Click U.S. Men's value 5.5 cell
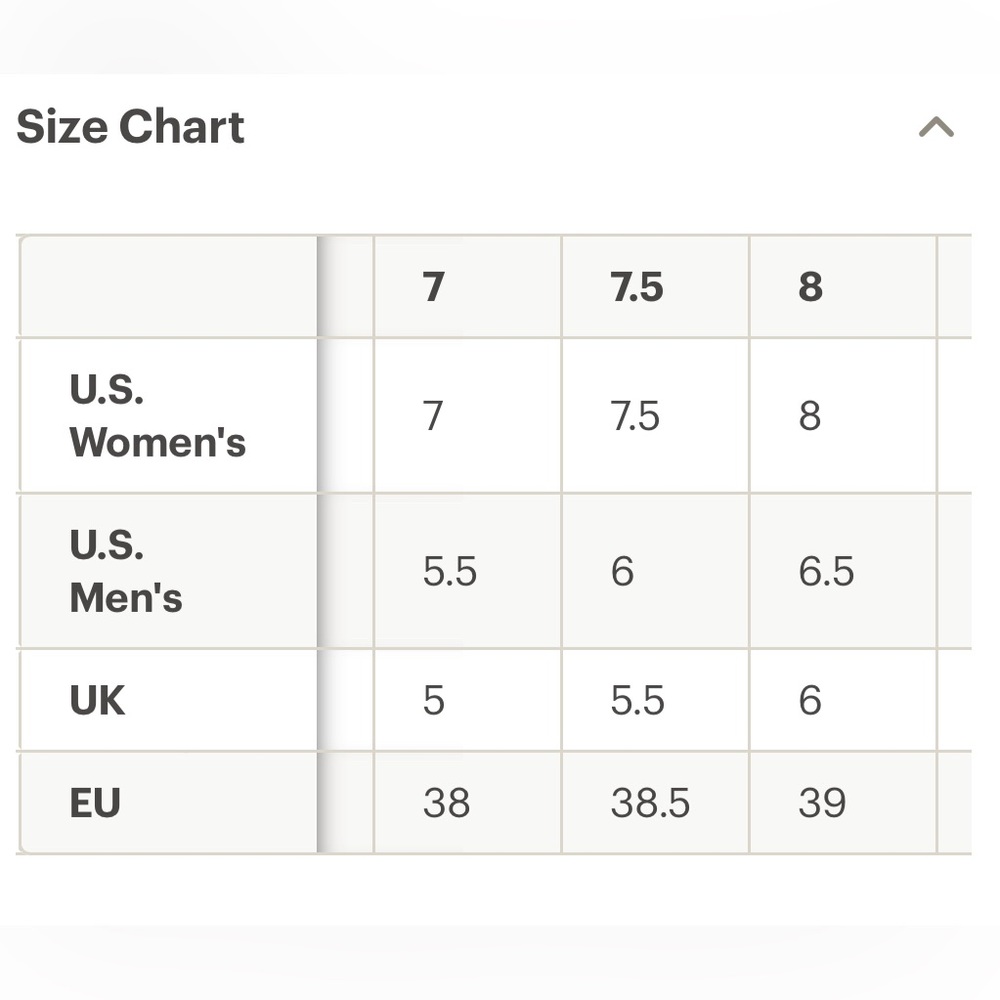 click(467, 571)
